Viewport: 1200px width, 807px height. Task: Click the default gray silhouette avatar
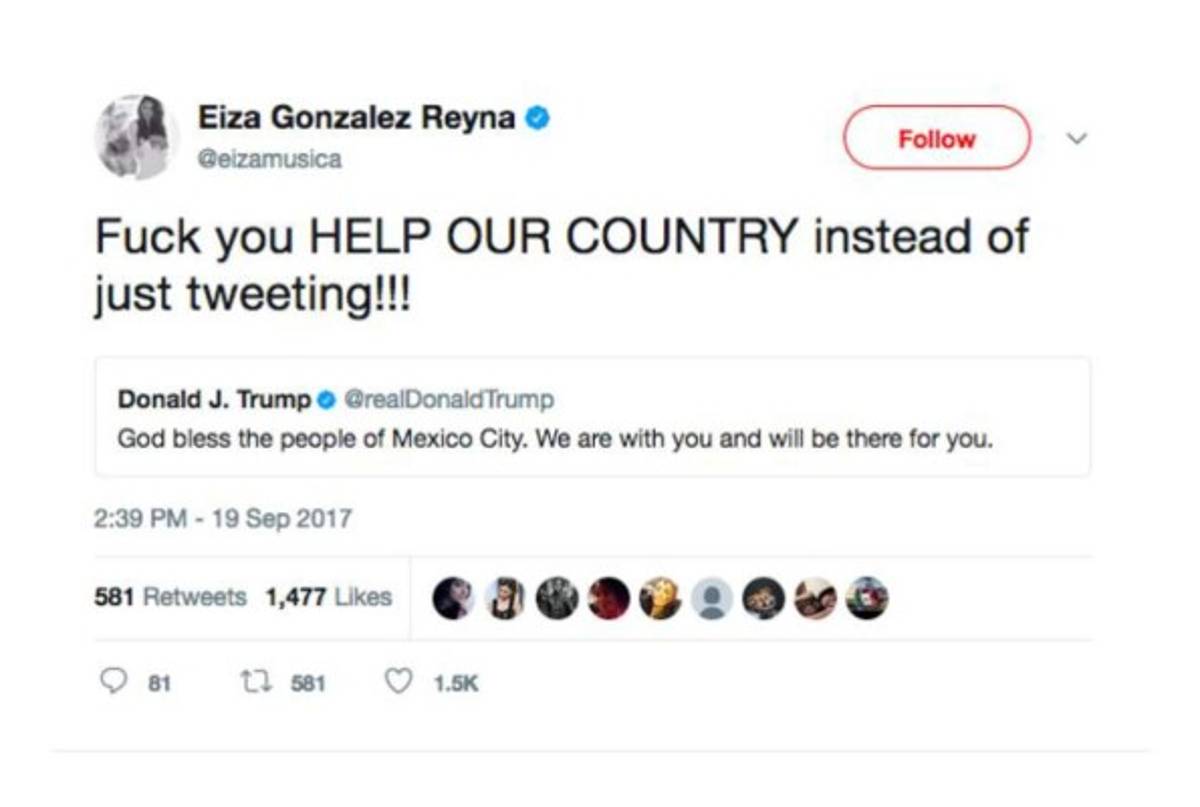point(712,598)
